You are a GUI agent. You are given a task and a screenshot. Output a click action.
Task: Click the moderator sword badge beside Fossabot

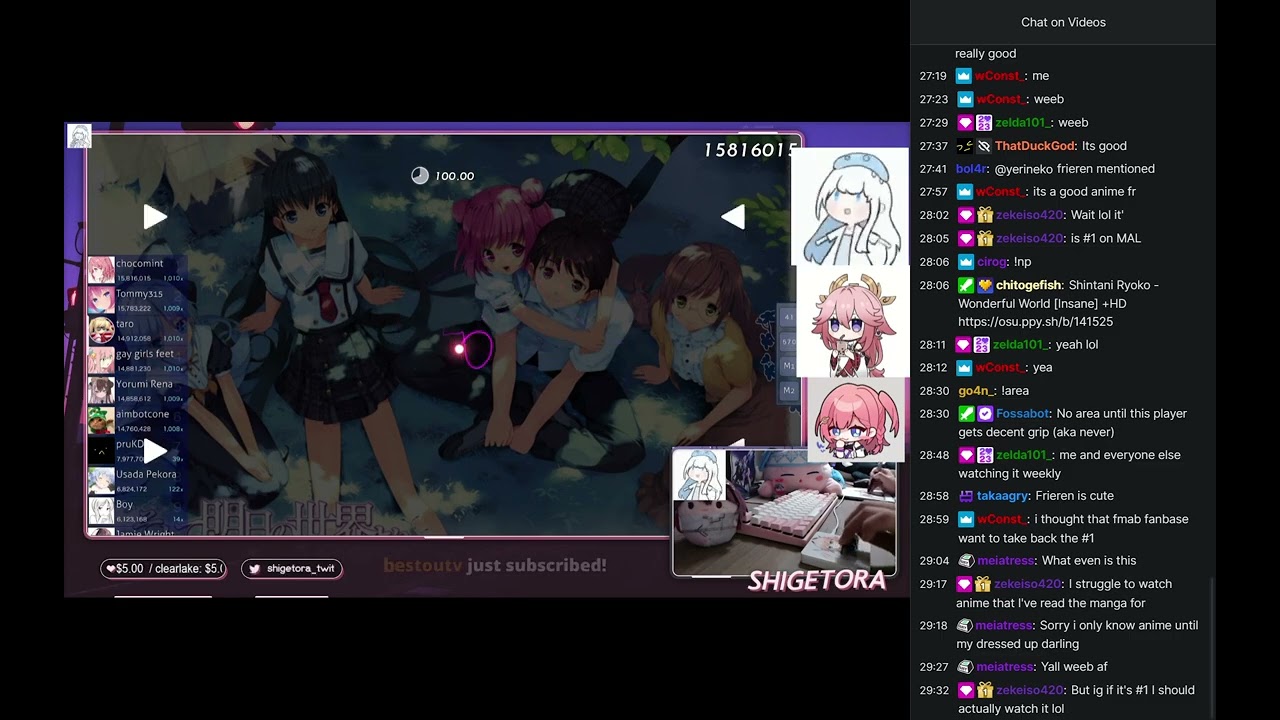tap(965, 414)
